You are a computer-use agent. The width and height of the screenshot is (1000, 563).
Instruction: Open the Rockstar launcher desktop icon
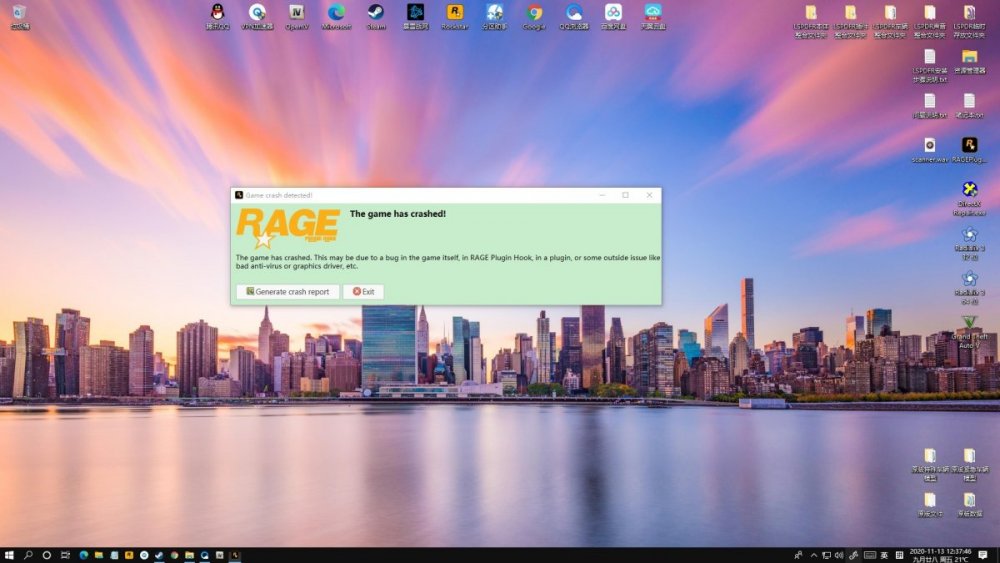pyautogui.click(x=455, y=17)
